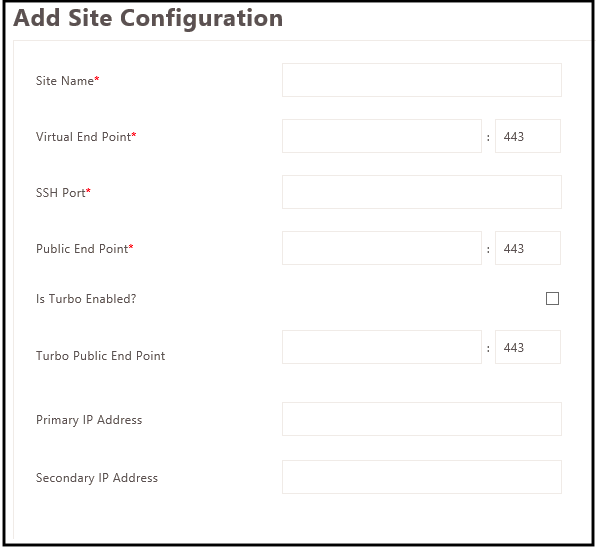Focus the Virtual End Point host field
Image resolution: width=596 pixels, height=548 pixels.
point(382,136)
